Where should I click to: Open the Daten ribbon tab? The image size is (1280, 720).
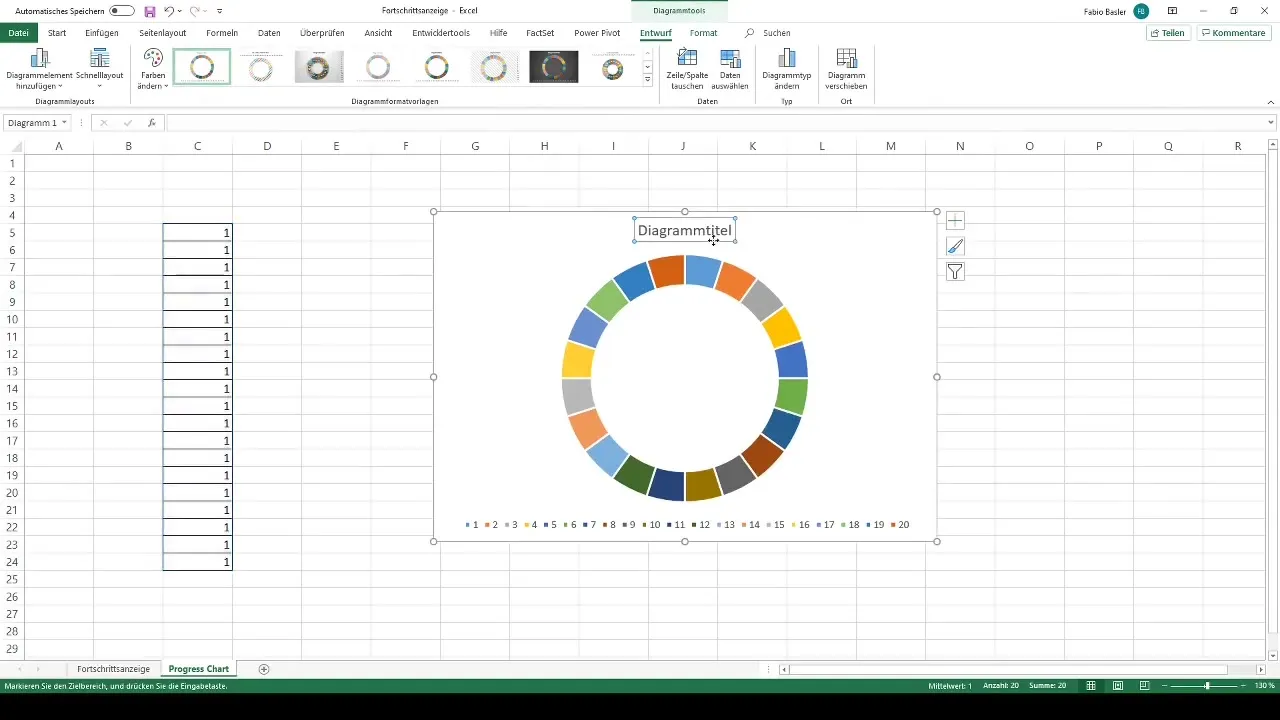pos(269,33)
